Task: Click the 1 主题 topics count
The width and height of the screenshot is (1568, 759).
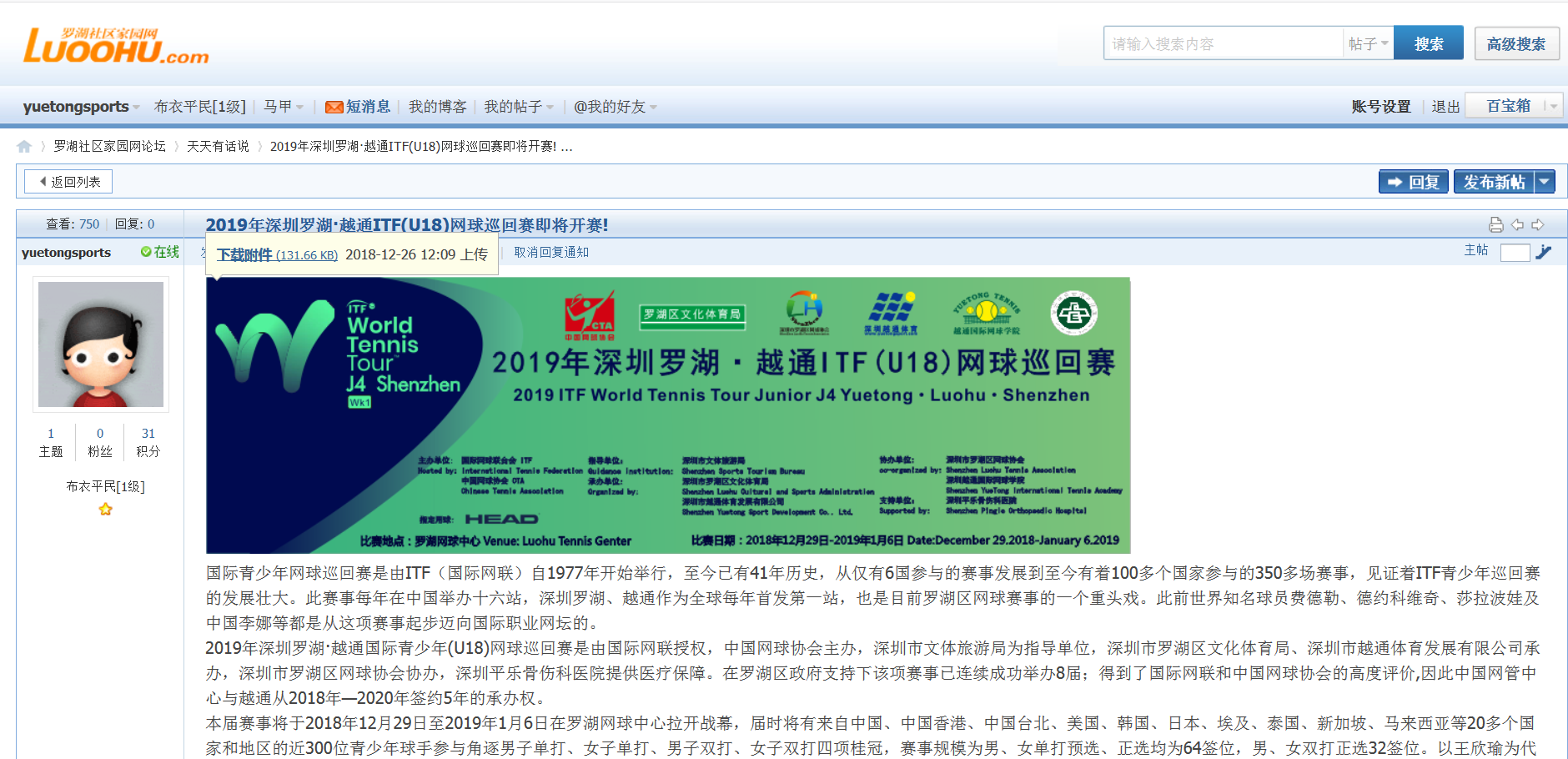Action: 51,442
